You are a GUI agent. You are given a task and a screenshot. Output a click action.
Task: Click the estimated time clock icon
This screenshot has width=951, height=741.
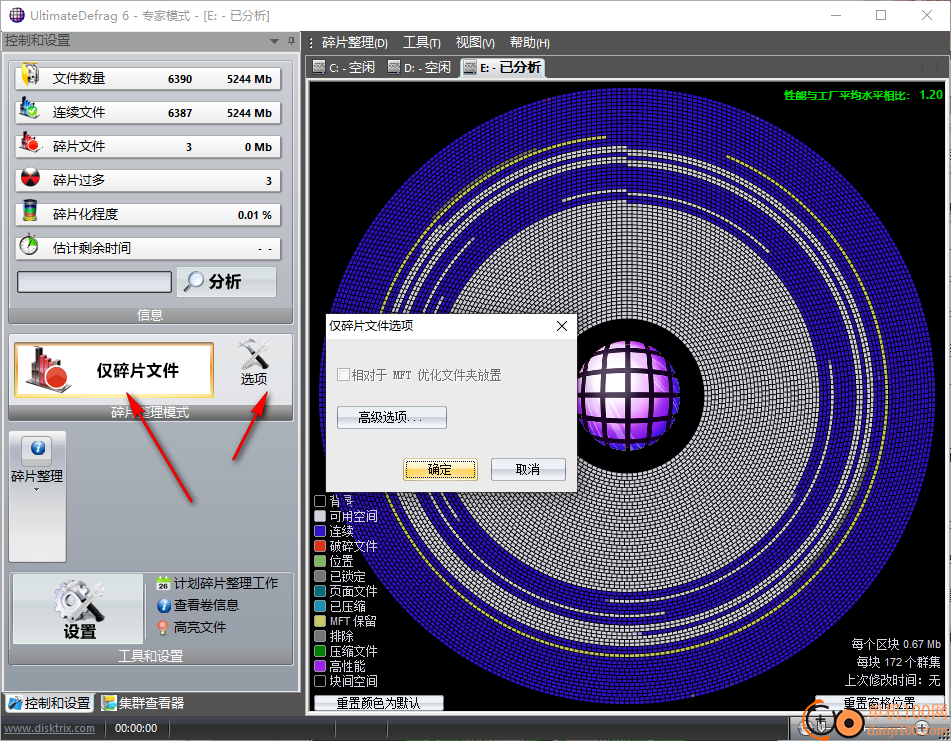[x=29, y=245]
